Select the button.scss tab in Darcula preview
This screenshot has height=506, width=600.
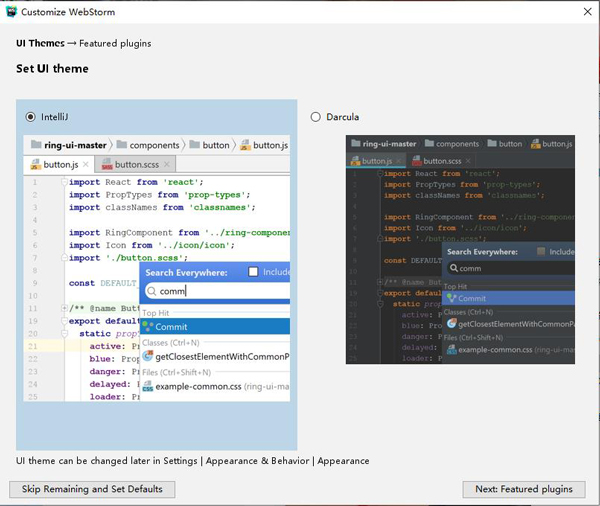[442, 161]
